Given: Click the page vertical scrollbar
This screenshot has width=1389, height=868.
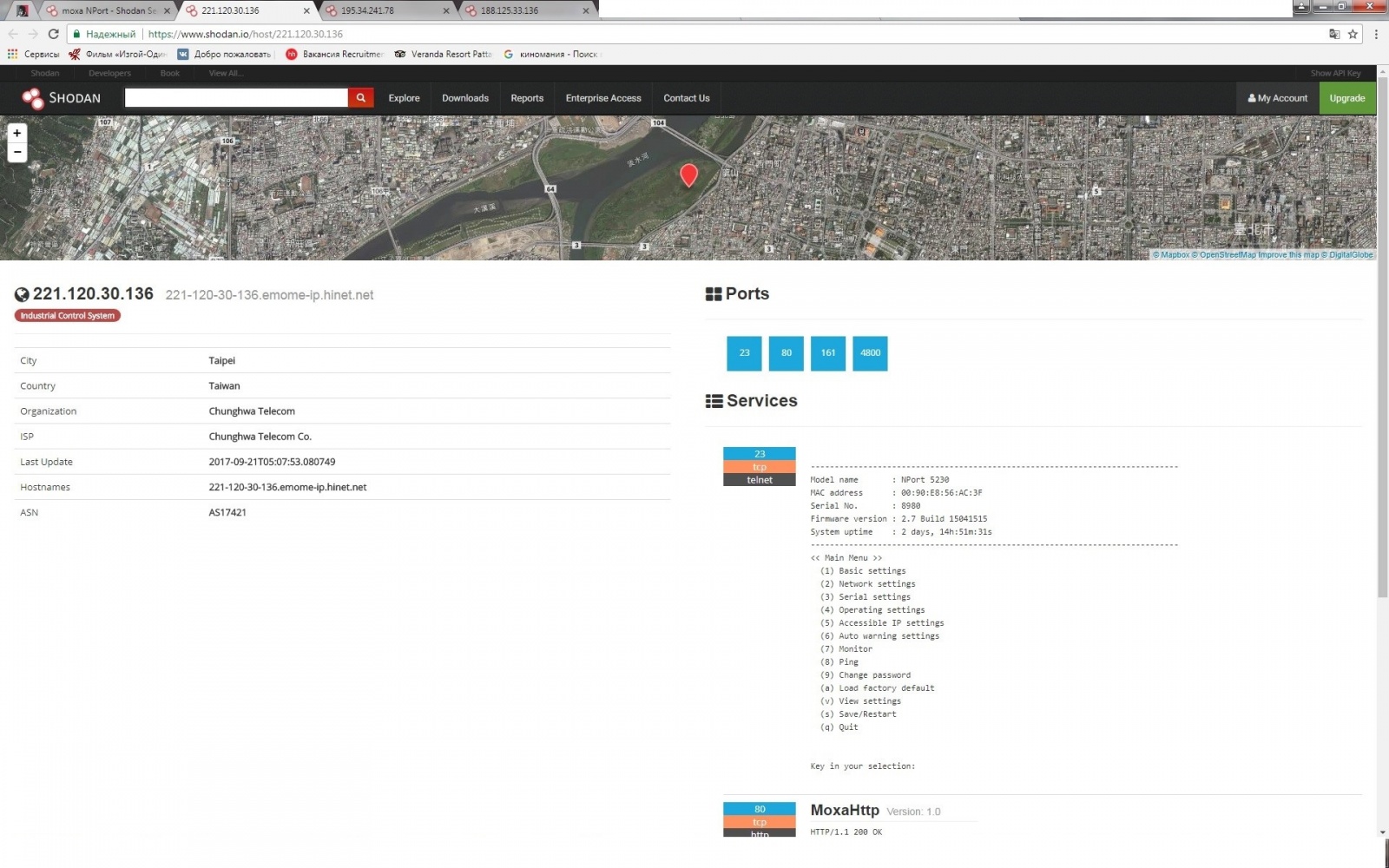Looking at the screenshot, I should tap(1382, 339).
